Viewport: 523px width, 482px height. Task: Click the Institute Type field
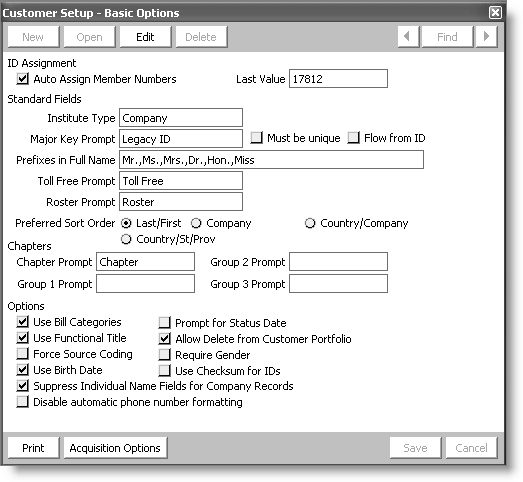click(181, 118)
